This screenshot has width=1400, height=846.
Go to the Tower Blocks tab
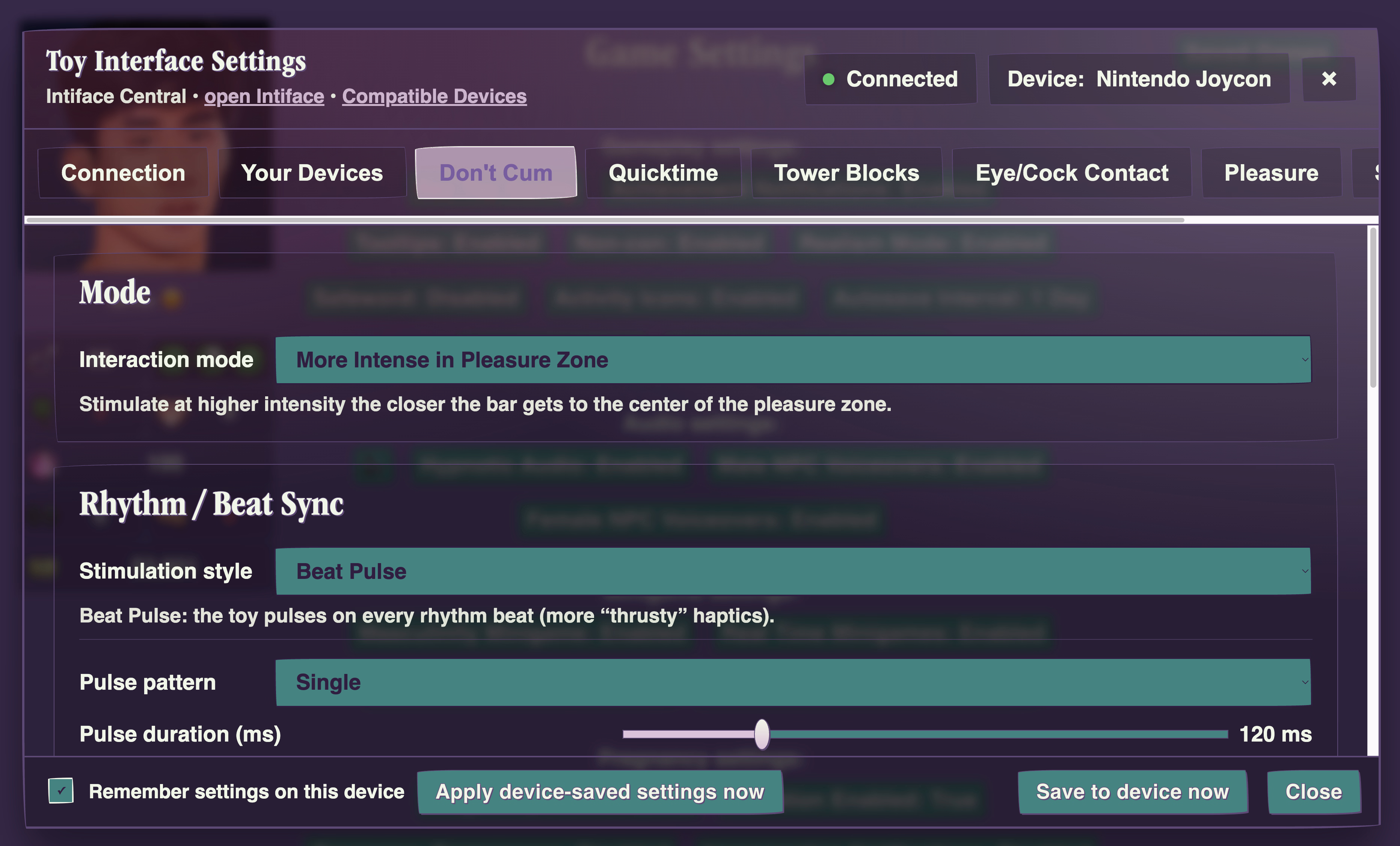(x=846, y=173)
